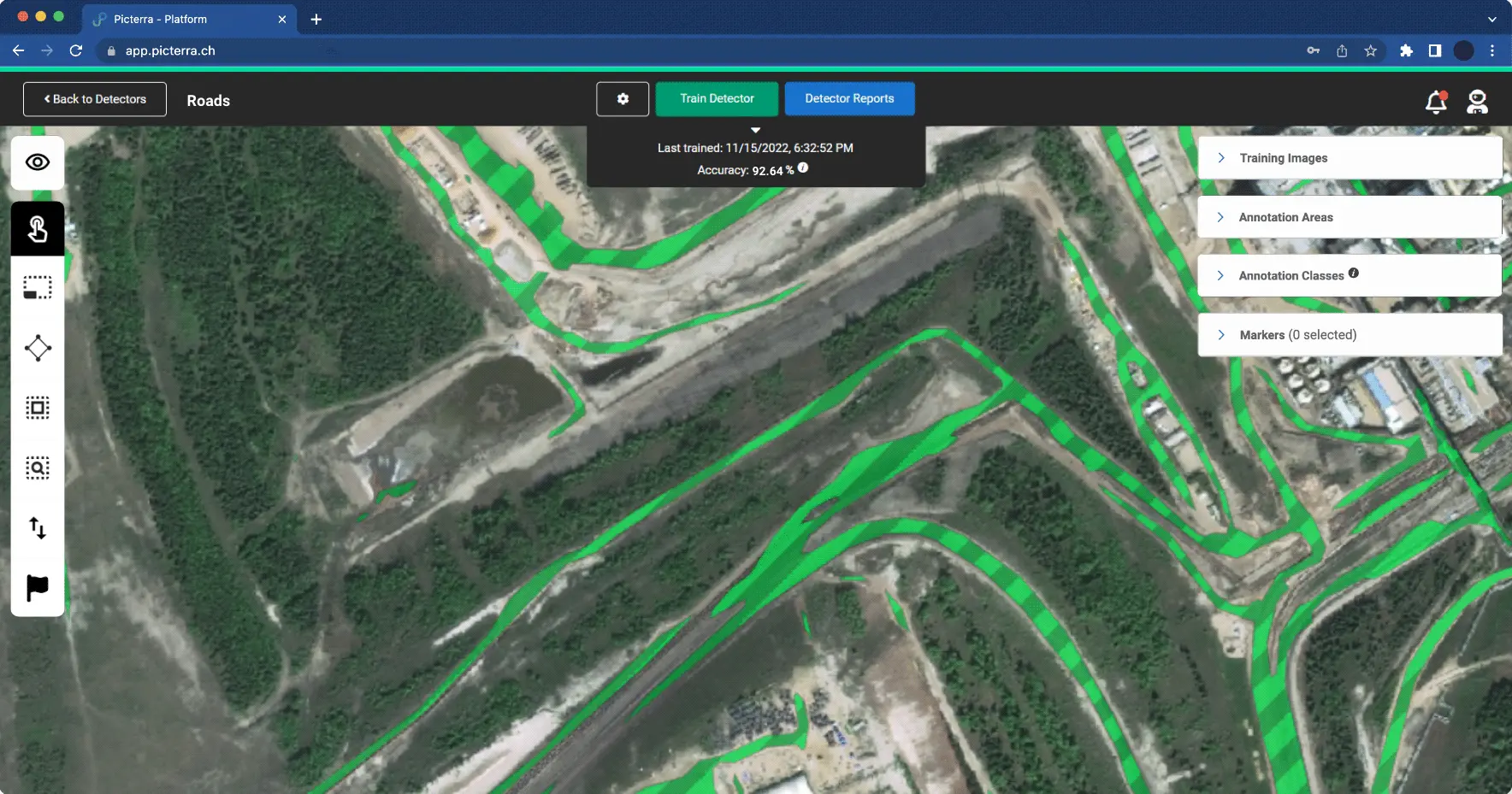Click browser forward arrow
The image size is (1512, 794).
click(47, 50)
